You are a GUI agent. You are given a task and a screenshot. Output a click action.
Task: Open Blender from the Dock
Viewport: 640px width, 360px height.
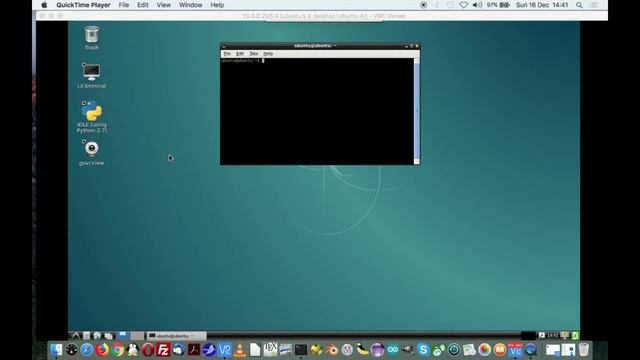coord(332,350)
